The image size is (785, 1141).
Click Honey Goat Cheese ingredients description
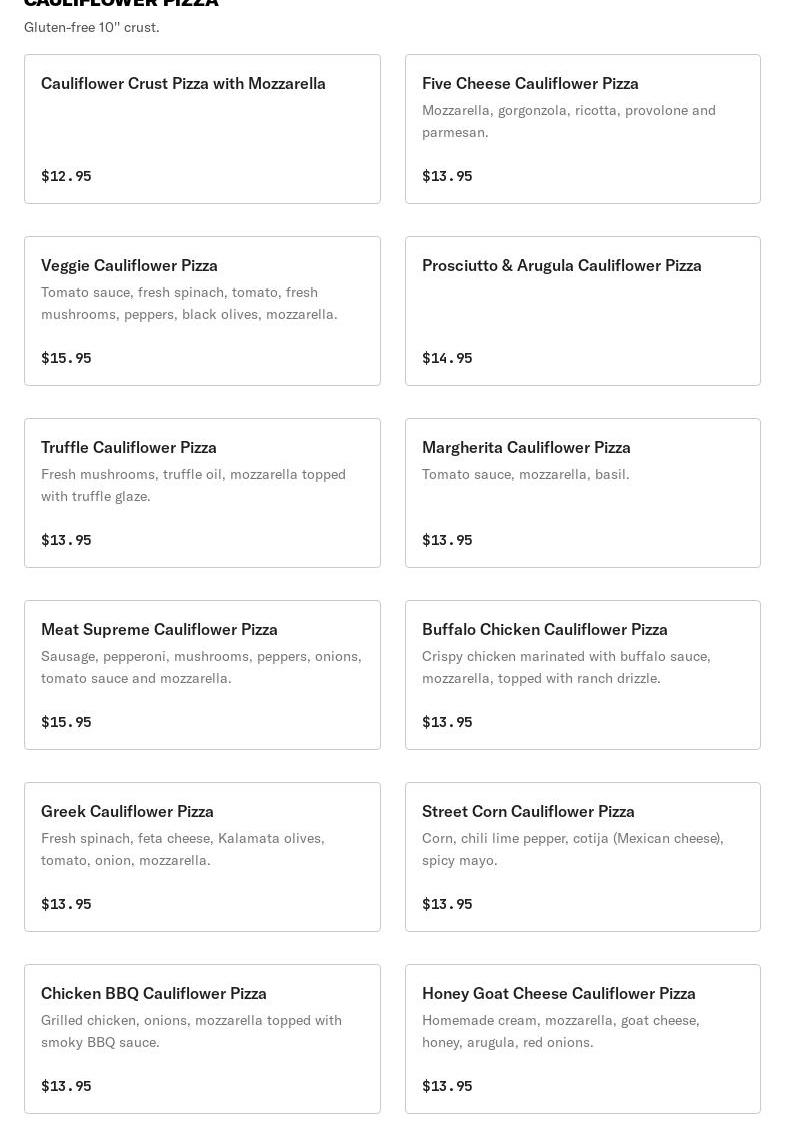pyautogui.click(x=560, y=1031)
